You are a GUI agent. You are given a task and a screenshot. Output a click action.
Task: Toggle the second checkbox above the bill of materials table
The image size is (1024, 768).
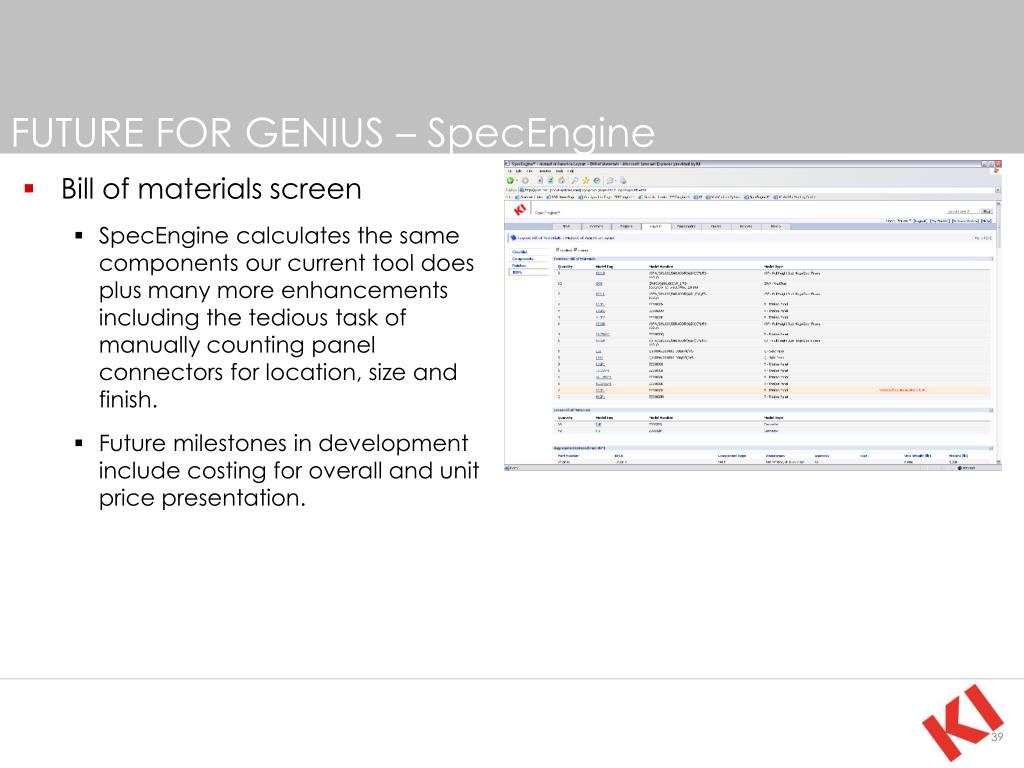tap(575, 250)
